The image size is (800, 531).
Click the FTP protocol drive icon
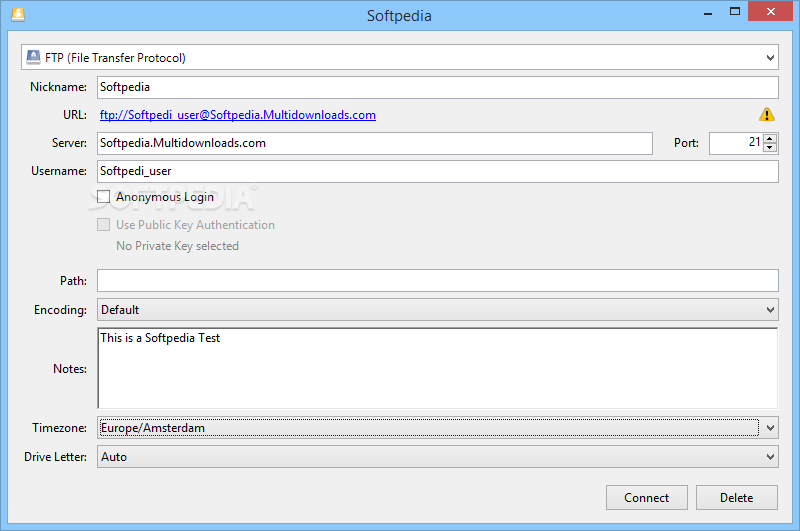pyautogui.click(x=33, y=57)
